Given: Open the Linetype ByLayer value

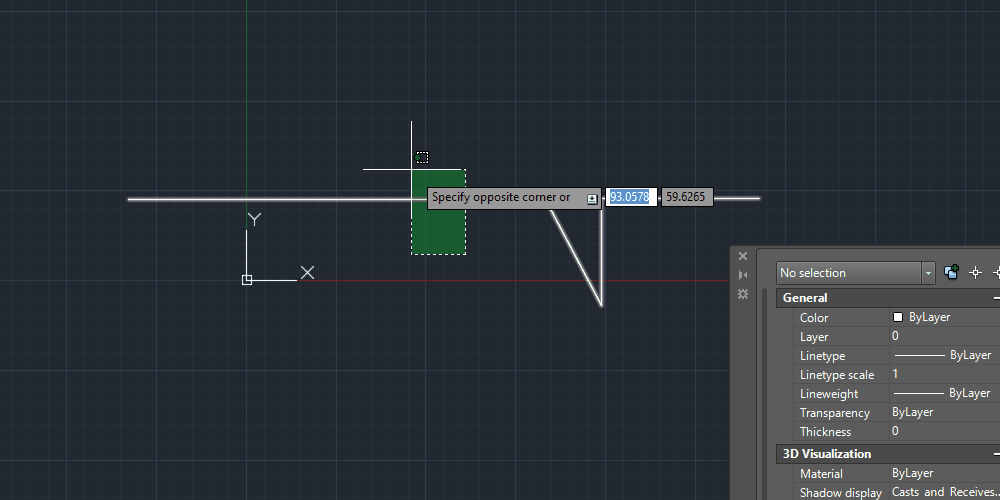Looking at the screenshot, I should [x=945, y=355].
